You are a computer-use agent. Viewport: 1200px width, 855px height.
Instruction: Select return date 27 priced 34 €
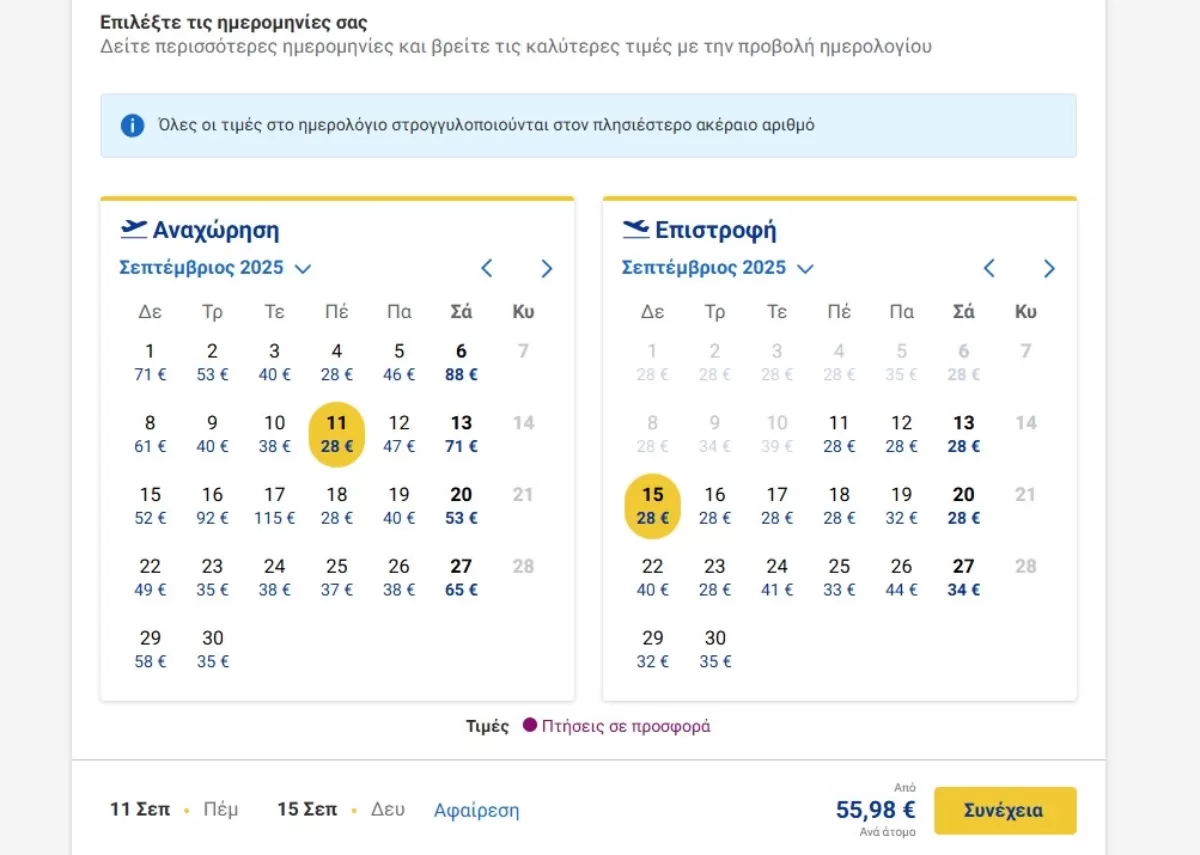[x=963, y=577]
